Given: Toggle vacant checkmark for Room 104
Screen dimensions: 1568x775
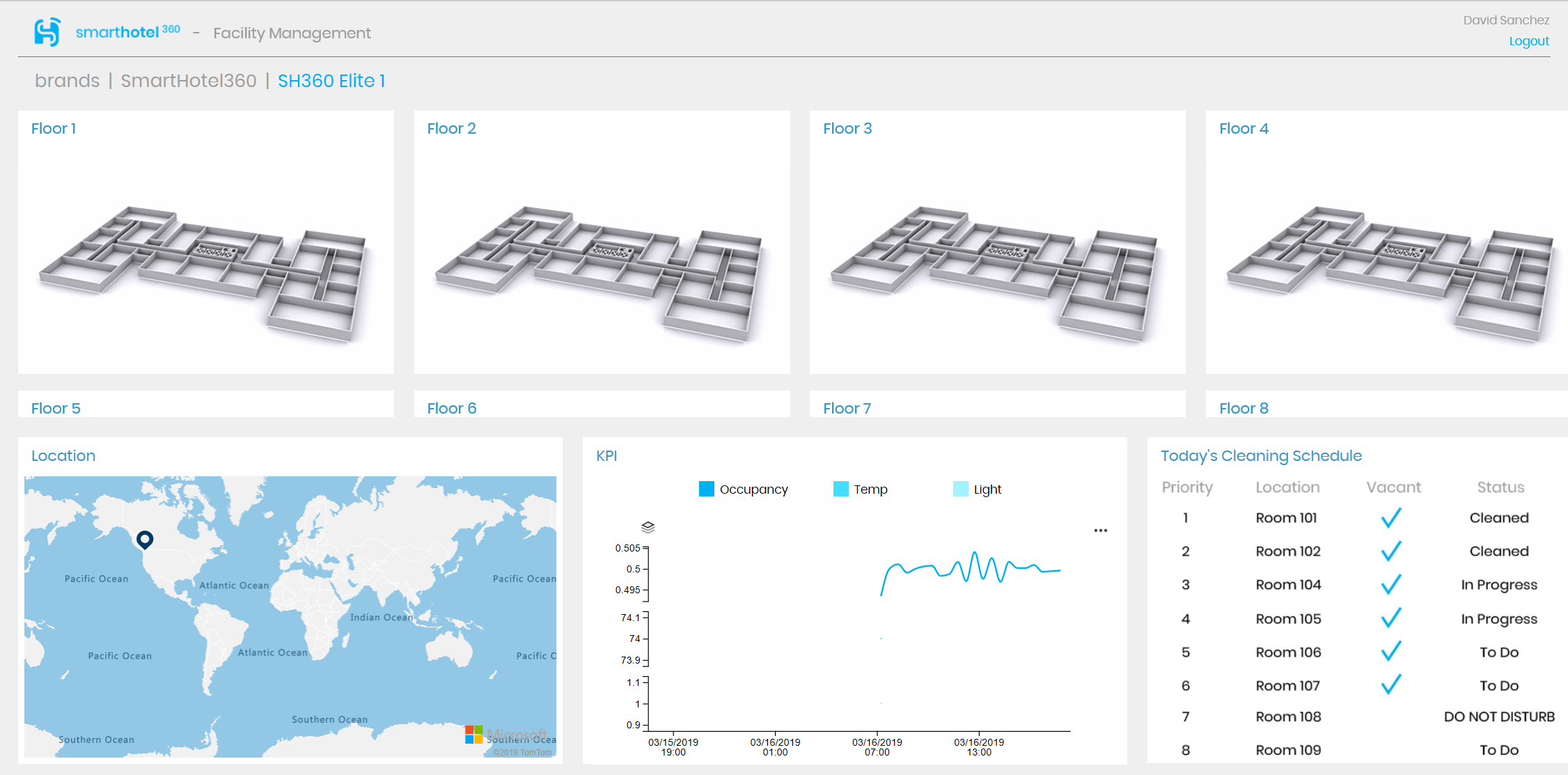Looking at the screenshot, I should pyautogui.click(x=1391, y=584).
